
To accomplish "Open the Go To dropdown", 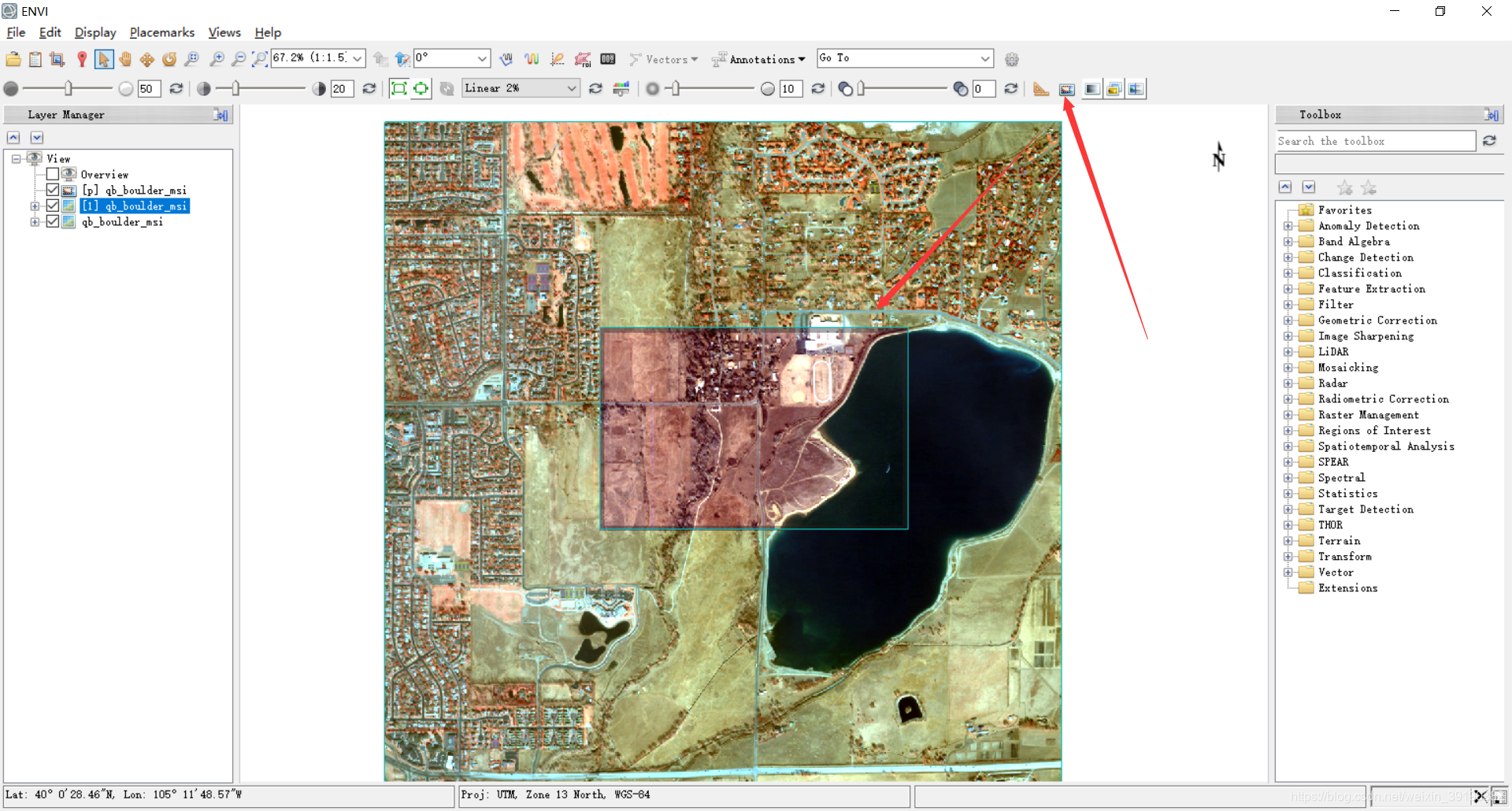I will coord(984,58).
